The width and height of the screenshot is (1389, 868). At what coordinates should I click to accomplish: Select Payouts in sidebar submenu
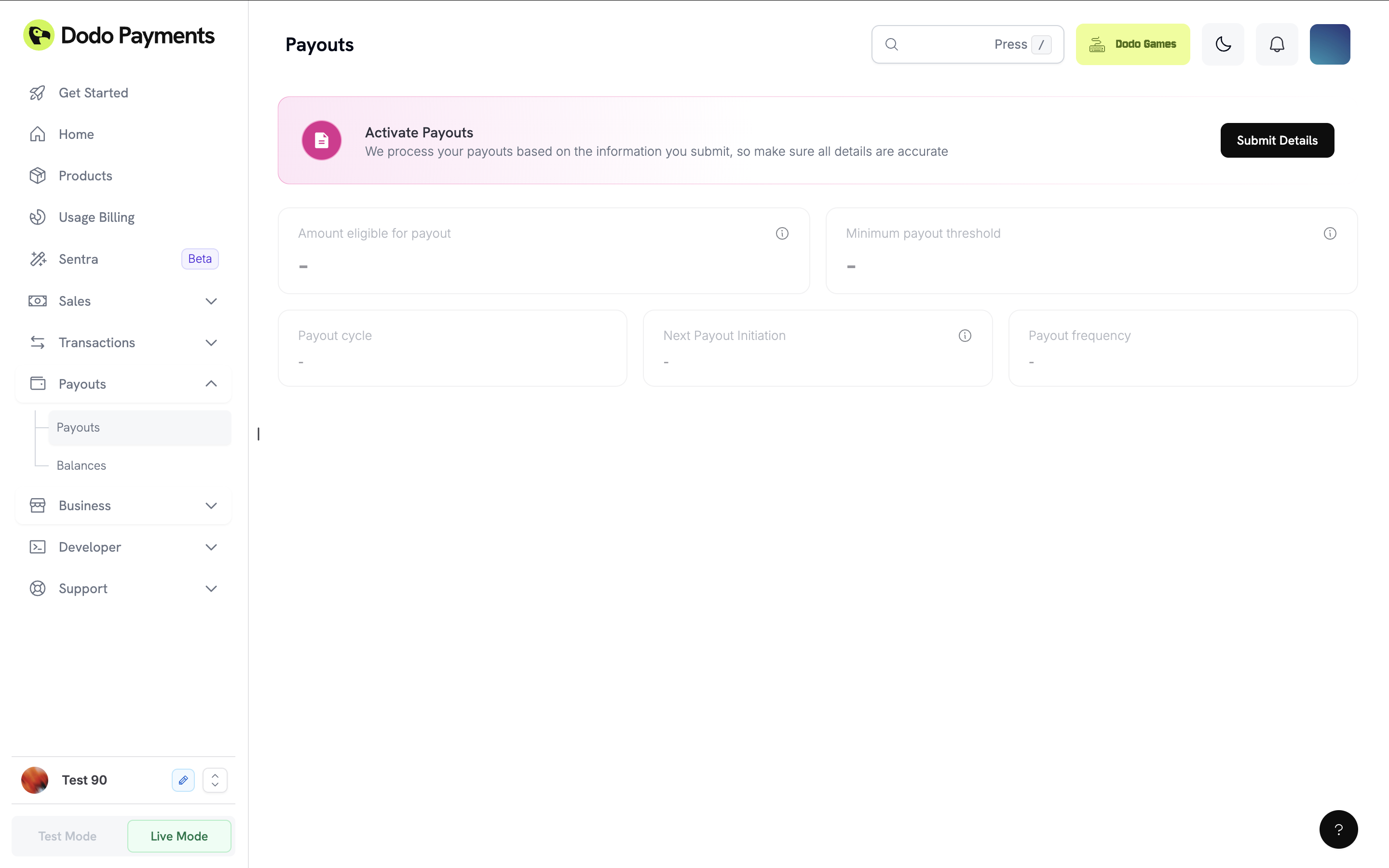(x=78, y=427)
